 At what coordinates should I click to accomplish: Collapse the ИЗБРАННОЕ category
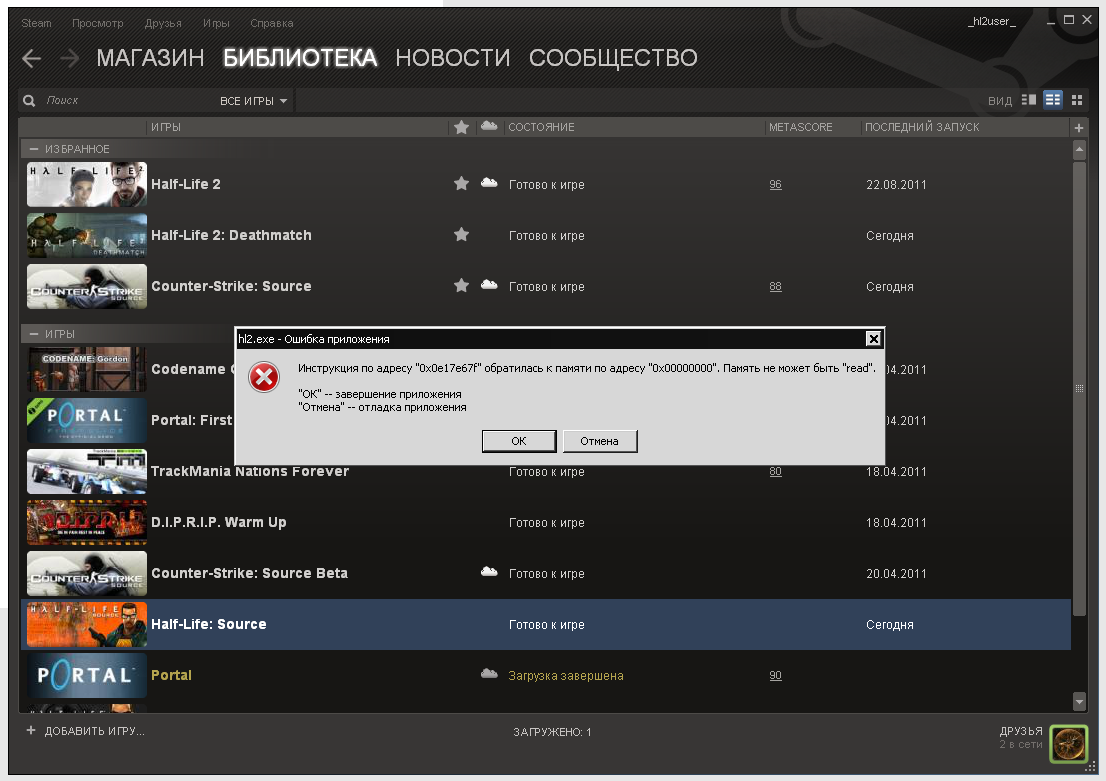(33, 149)
